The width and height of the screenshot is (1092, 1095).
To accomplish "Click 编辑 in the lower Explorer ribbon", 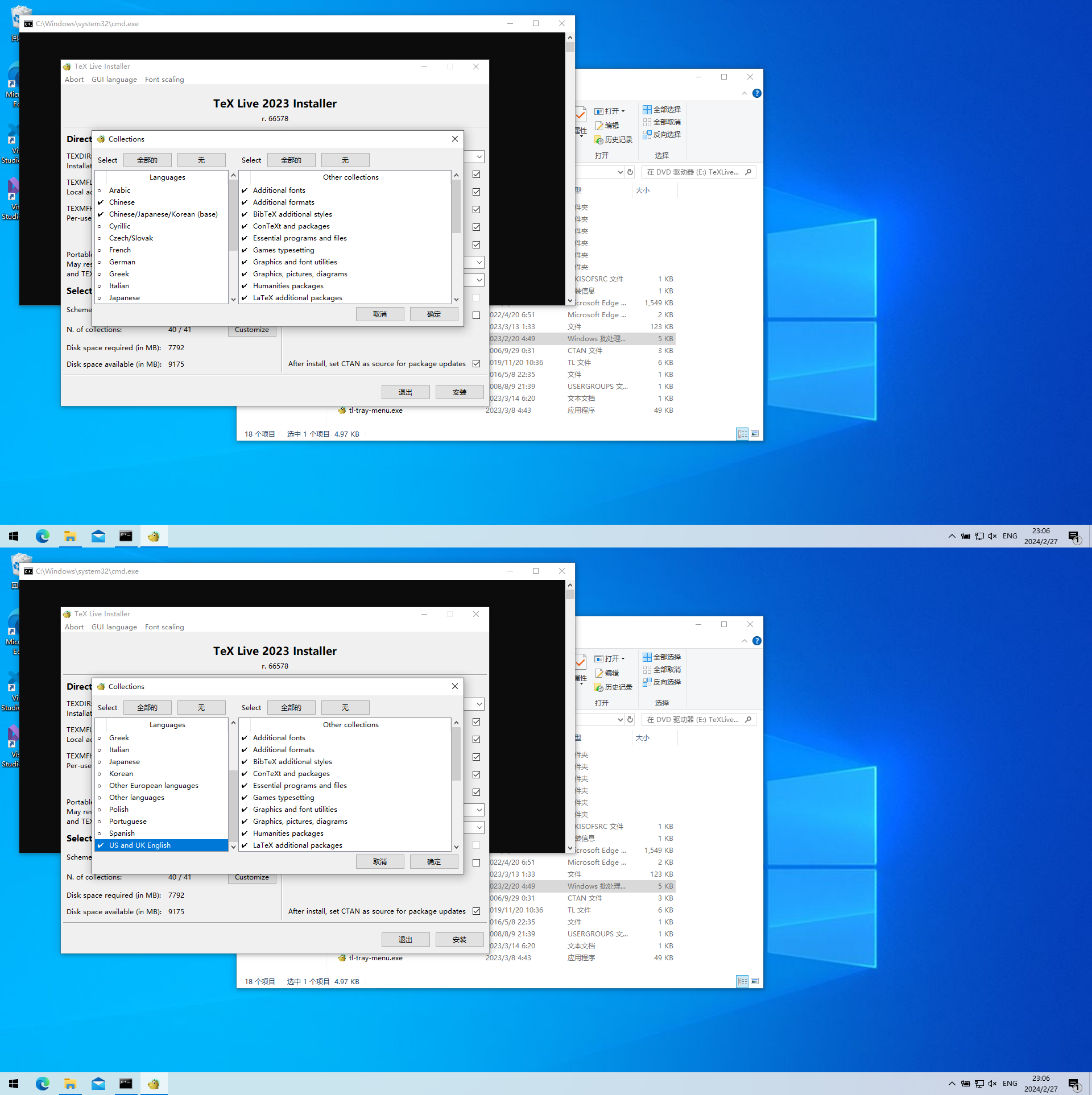I will [607, 673].
